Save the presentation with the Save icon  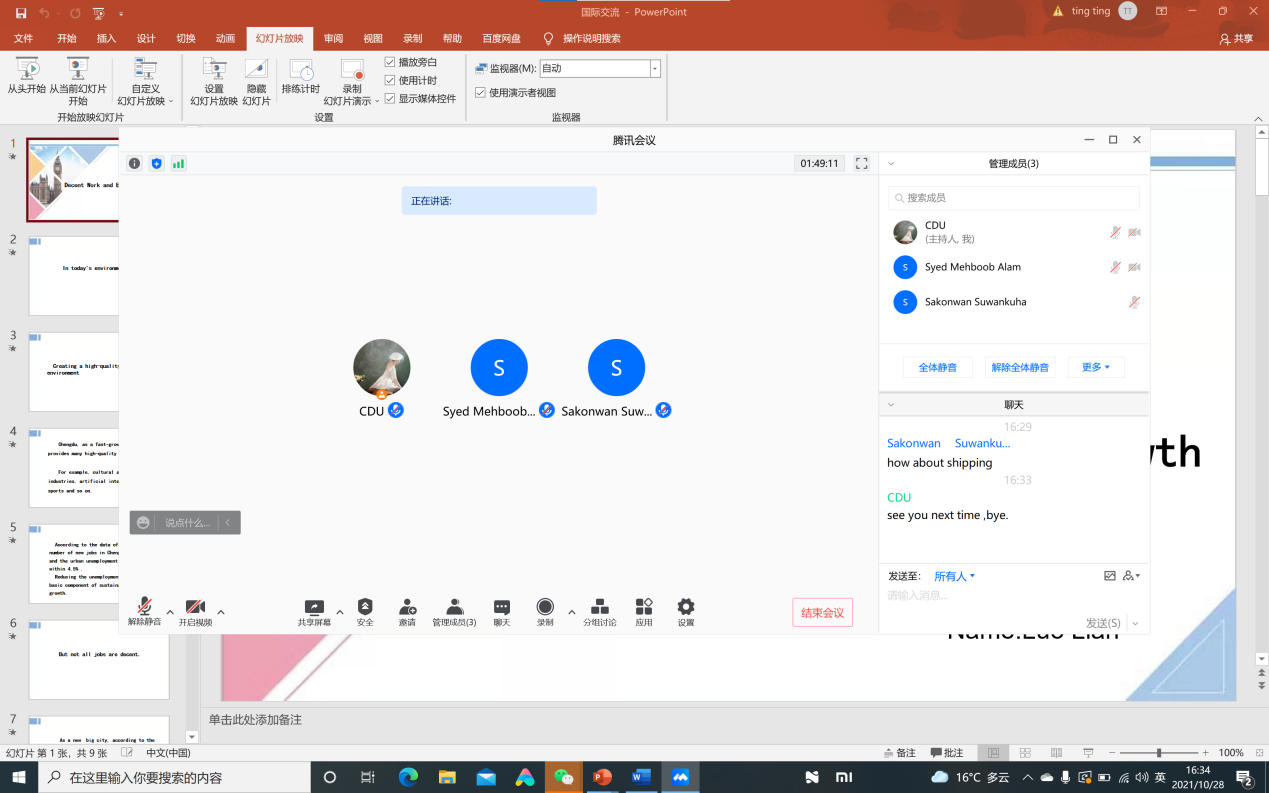pos(21,13)
